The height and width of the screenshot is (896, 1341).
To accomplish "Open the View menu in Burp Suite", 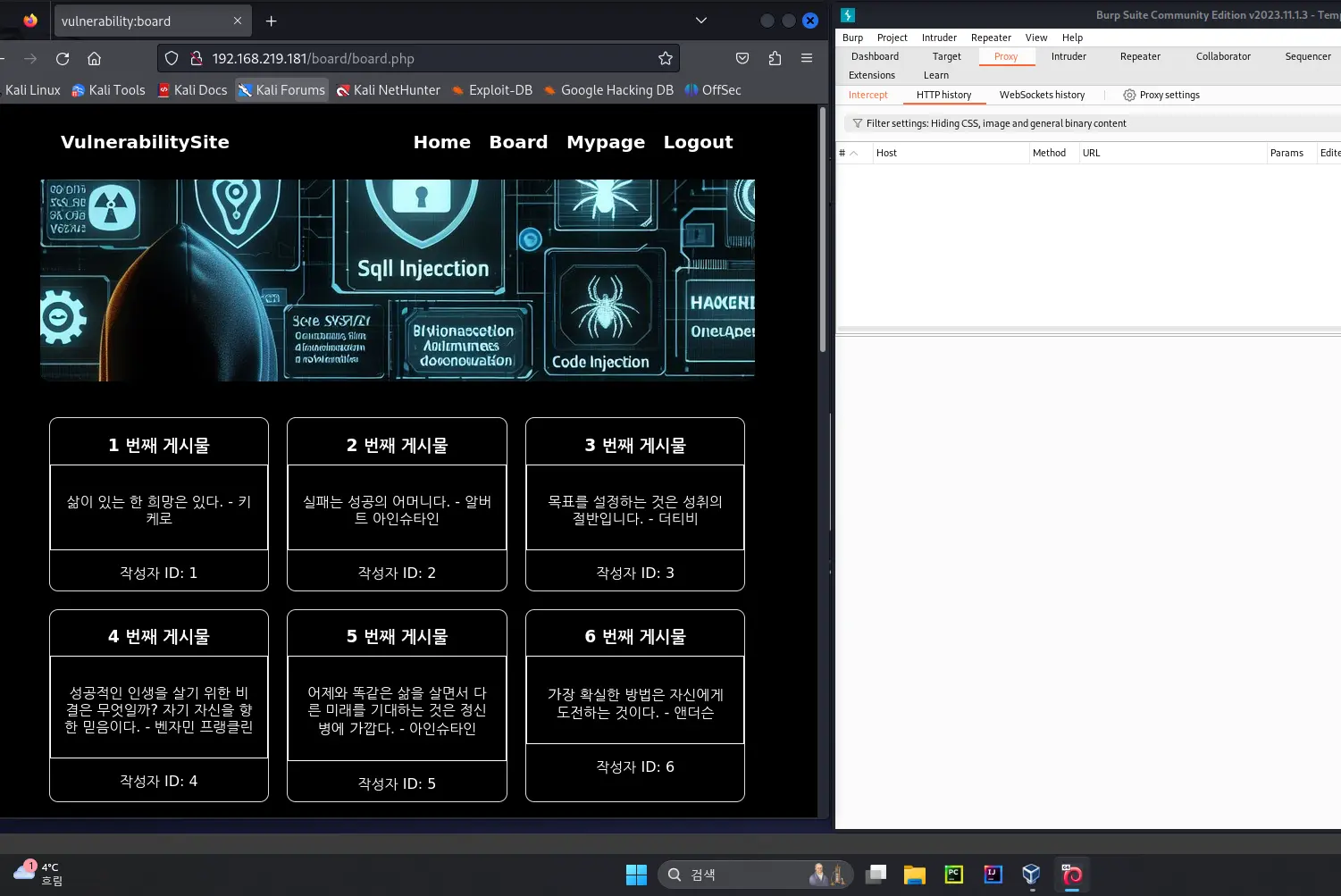I will [x=1036, y=38].
